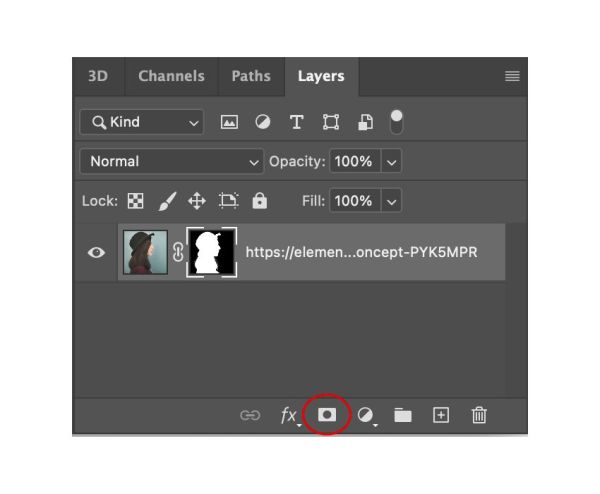Add a new layer with plus icon
The image size is (600, 494).
tap(441, 415)
